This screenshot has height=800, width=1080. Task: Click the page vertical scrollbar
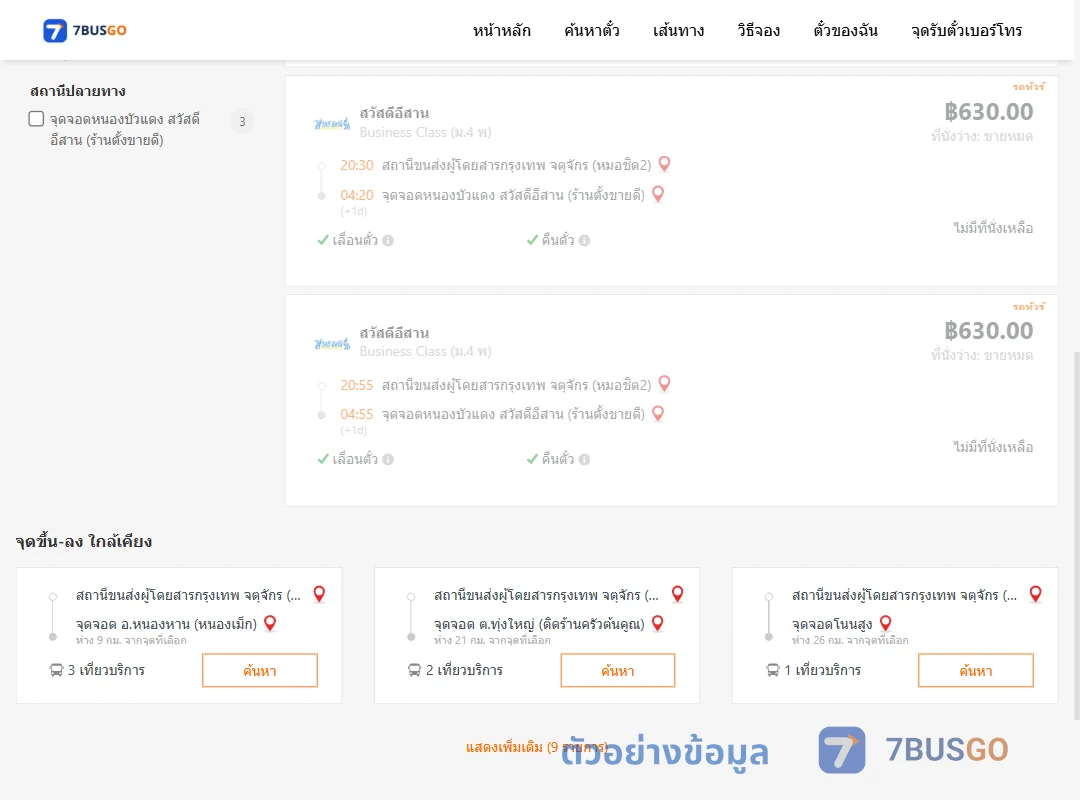click(1076, 535)
